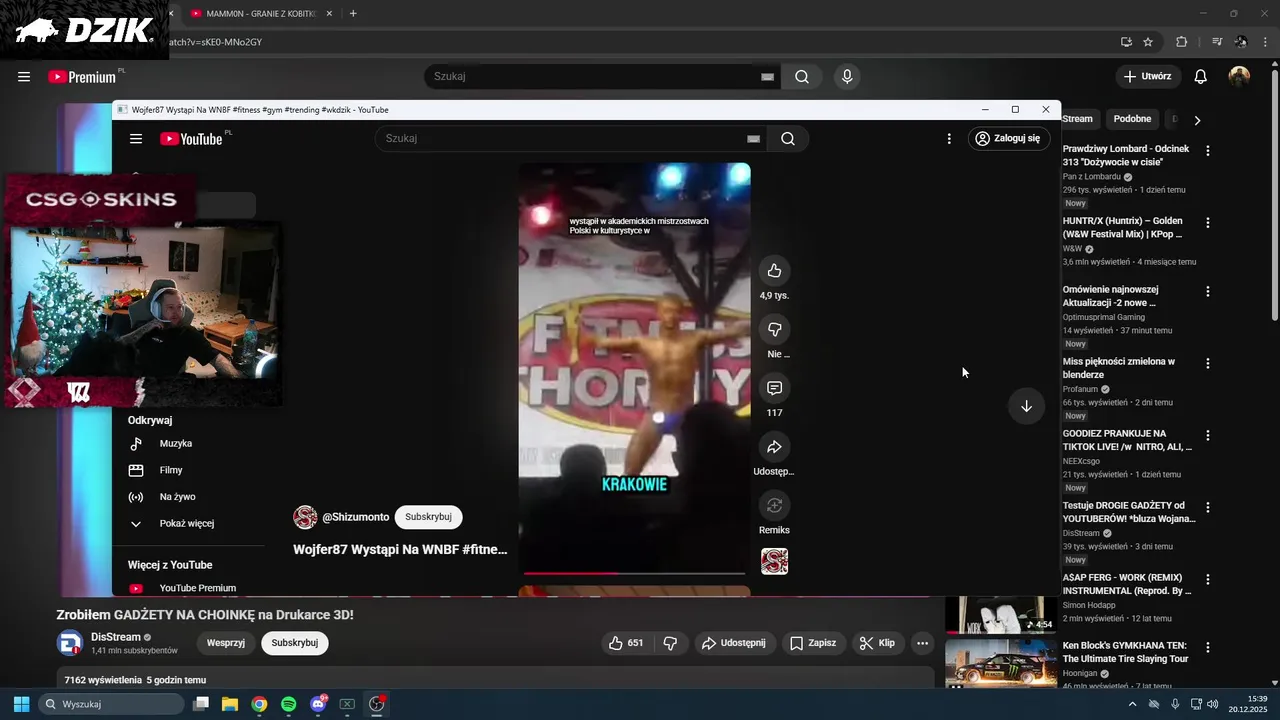Open main YouTube hamburger guide menu
The image size is (1280, 720).
point(24,77)
